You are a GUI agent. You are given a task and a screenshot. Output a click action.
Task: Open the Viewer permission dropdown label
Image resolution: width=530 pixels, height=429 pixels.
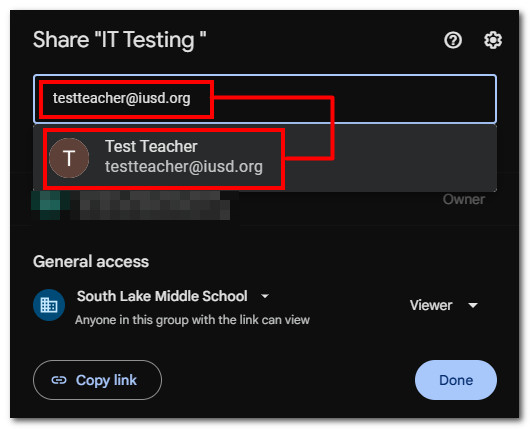tap(431, 305)
